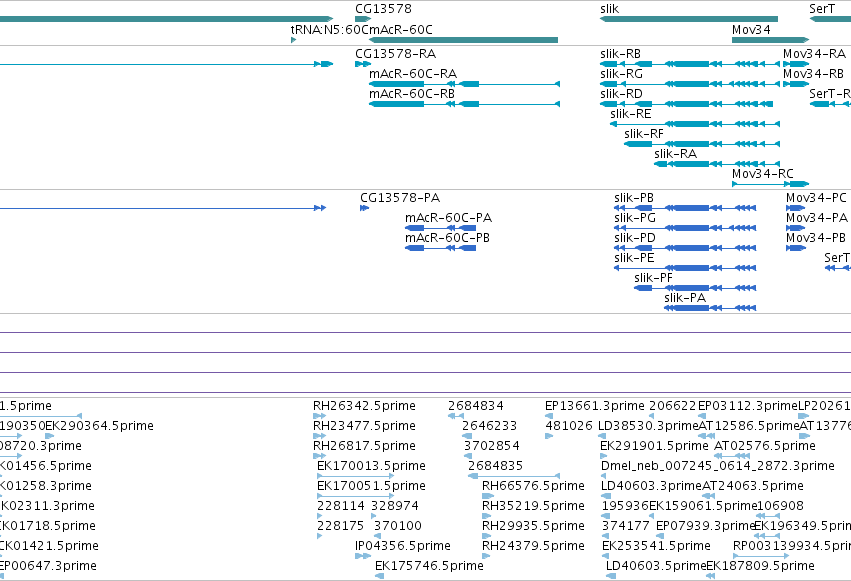Select the Mov34-RC transcript label
The height and width of the screenshot is (581, 851).
[763, 174]
